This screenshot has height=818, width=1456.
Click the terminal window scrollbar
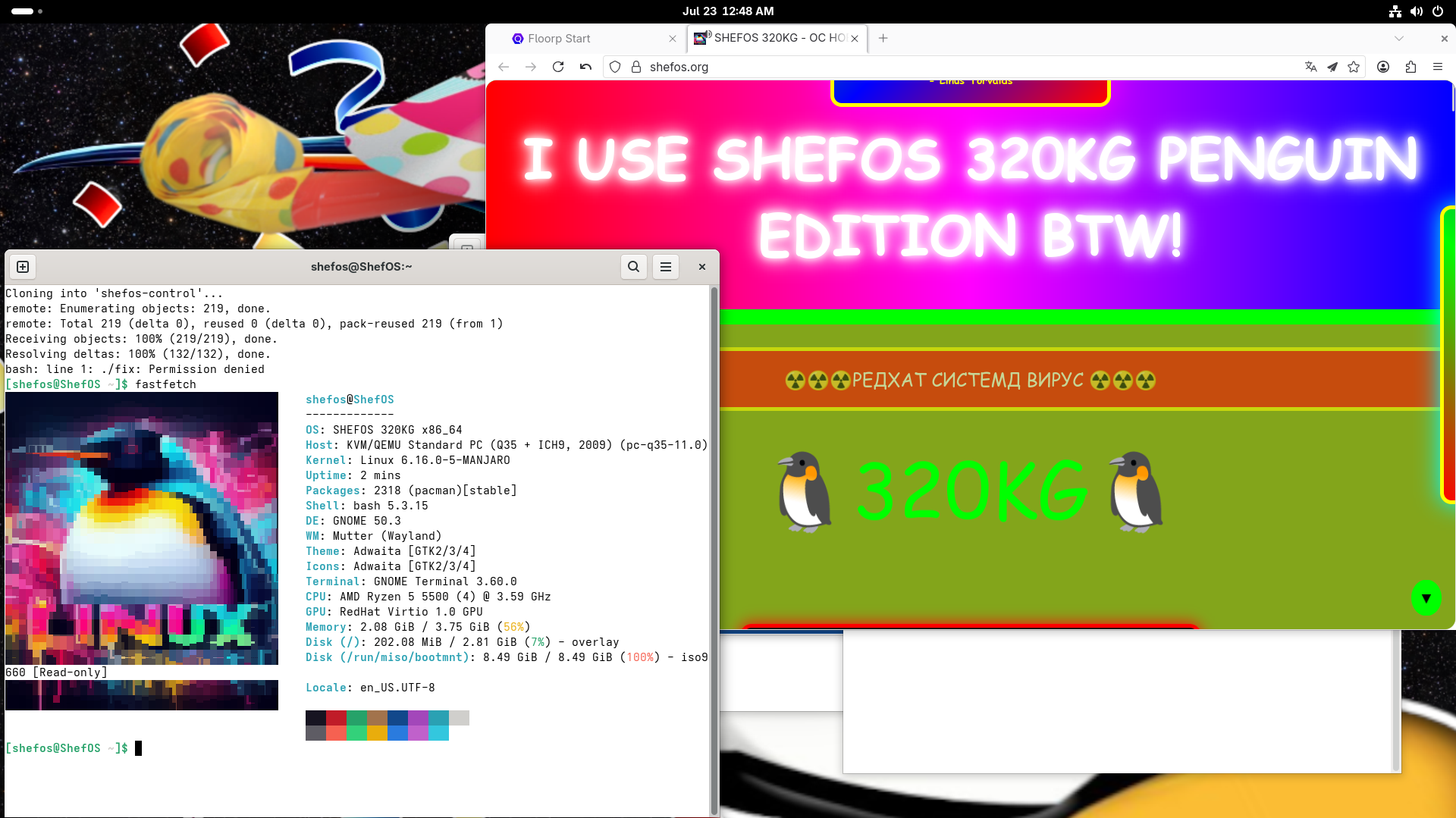[x=714, y=551]
